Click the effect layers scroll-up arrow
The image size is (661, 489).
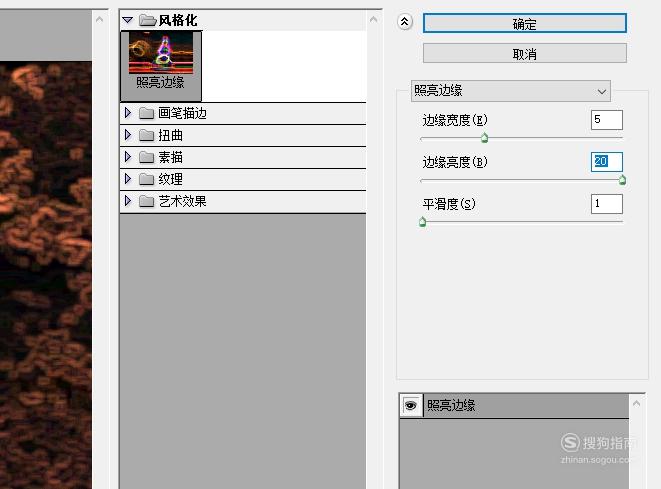pos(637,404)
